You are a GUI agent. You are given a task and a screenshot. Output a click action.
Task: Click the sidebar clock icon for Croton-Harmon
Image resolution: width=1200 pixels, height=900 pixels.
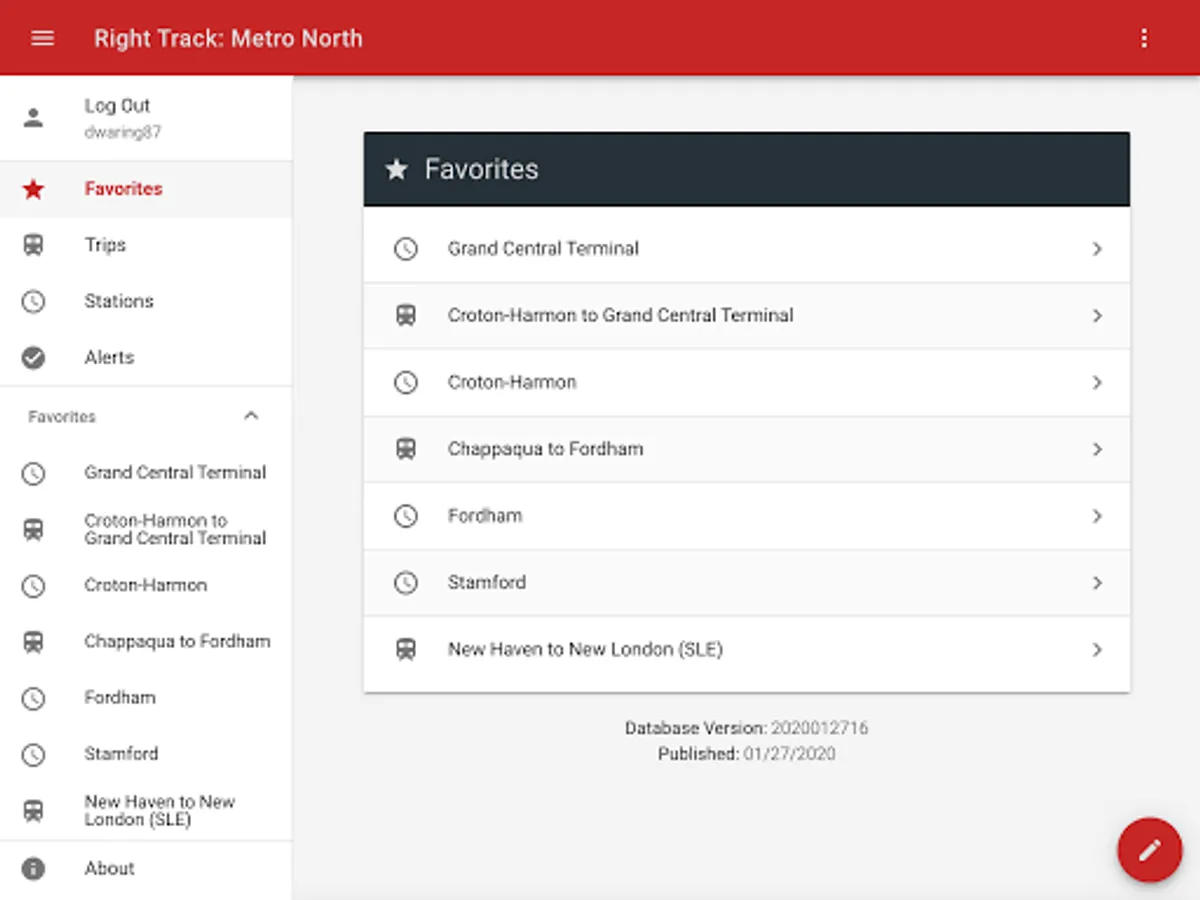coord(33,585)
